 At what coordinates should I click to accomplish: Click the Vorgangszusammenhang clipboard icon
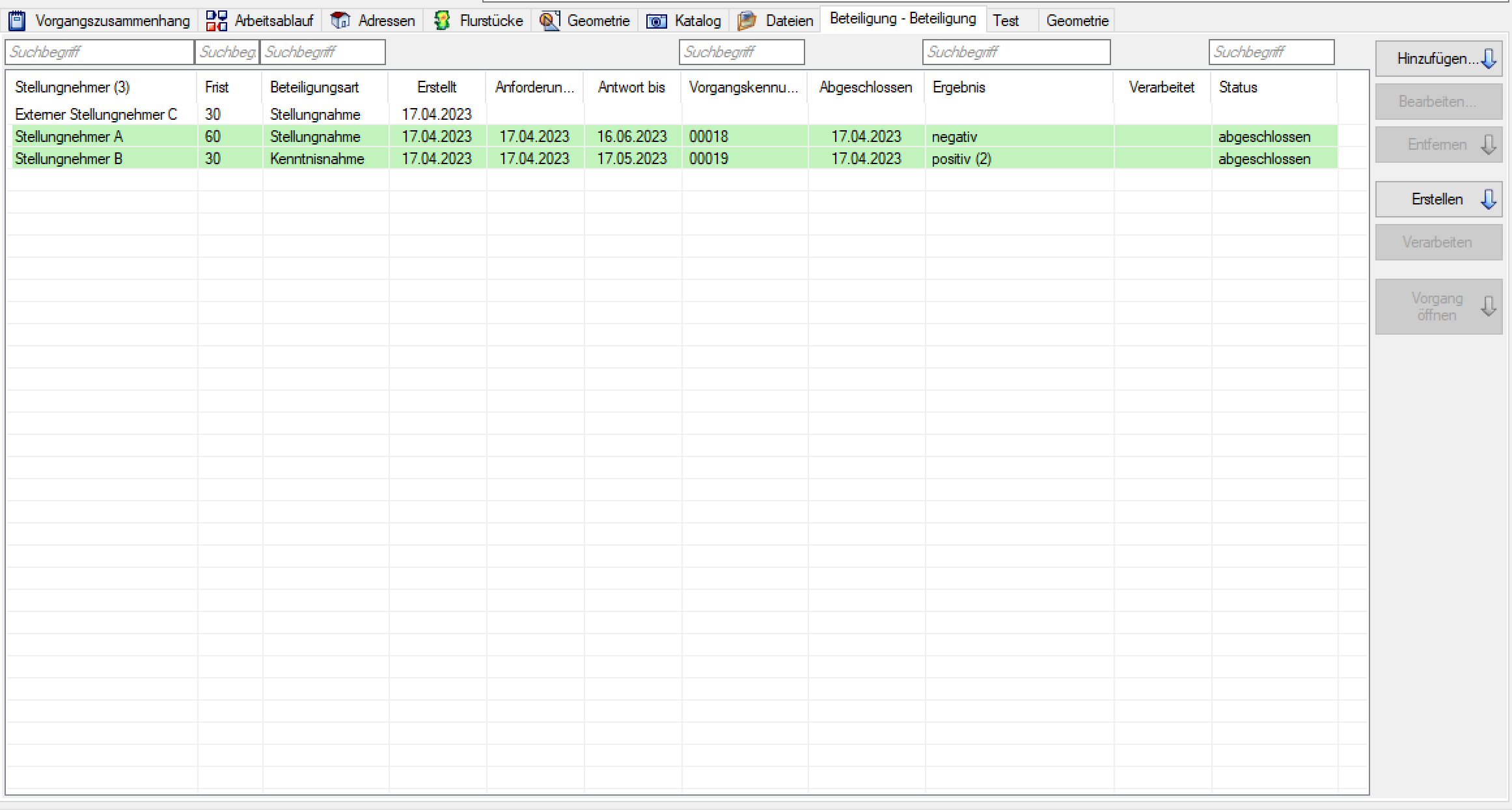[17, 21]
